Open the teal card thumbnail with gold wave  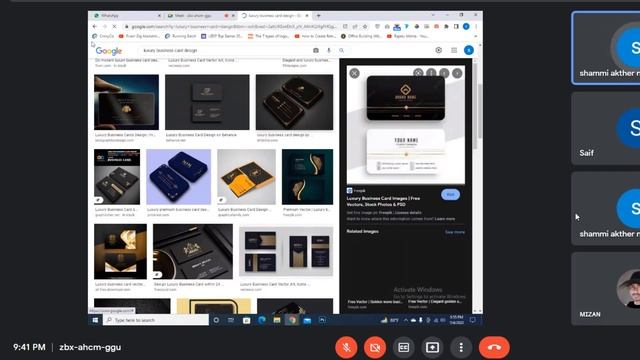[x=307, y=177]
